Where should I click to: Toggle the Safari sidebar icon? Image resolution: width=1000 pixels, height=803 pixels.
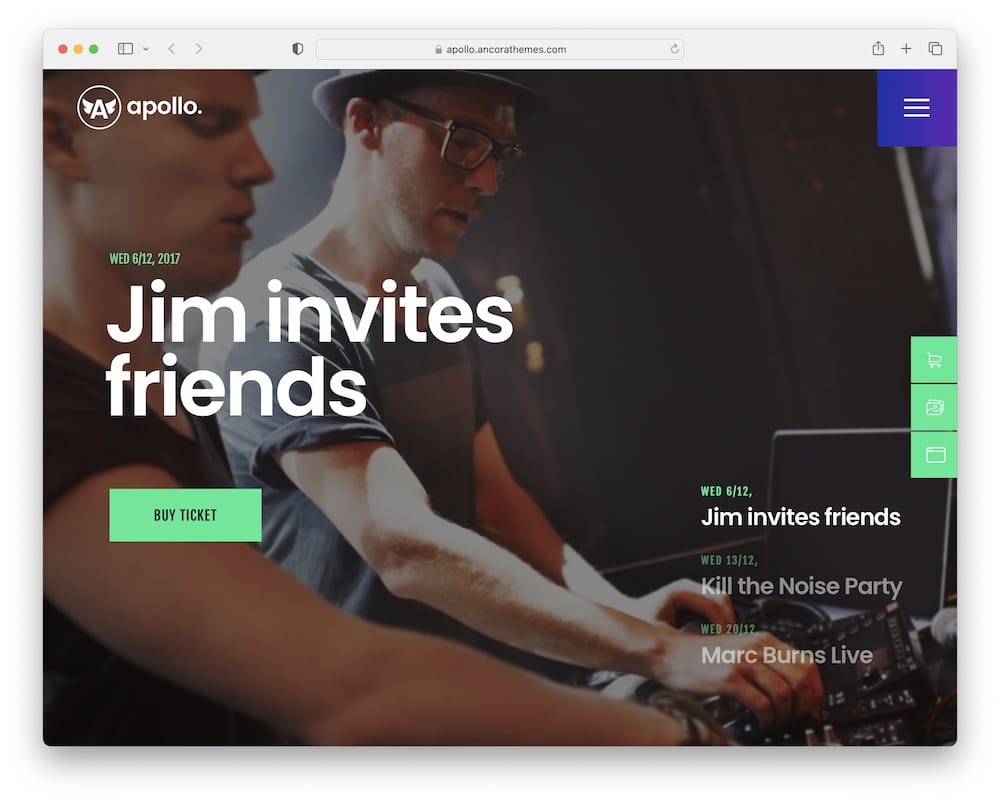(x=126, y=48)
